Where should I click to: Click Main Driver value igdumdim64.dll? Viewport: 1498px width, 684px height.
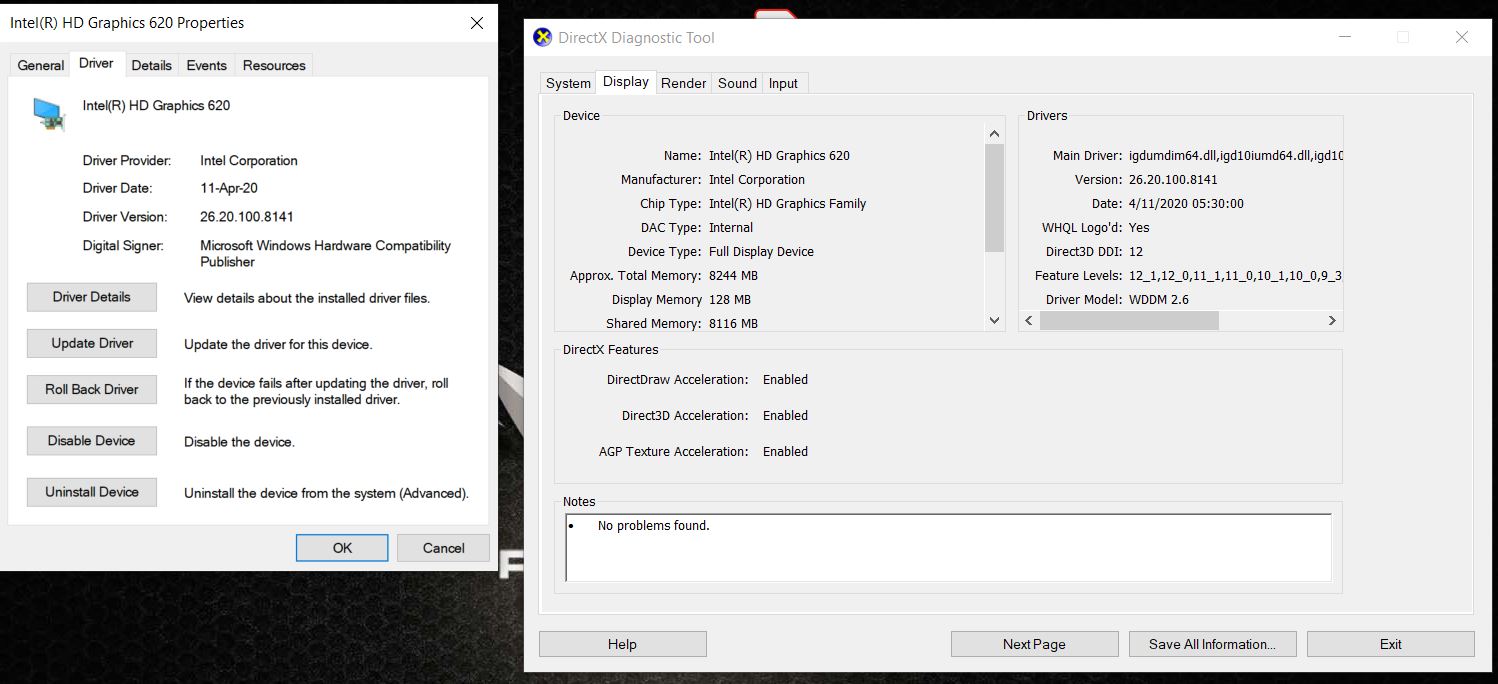(x=1235, y=155)
